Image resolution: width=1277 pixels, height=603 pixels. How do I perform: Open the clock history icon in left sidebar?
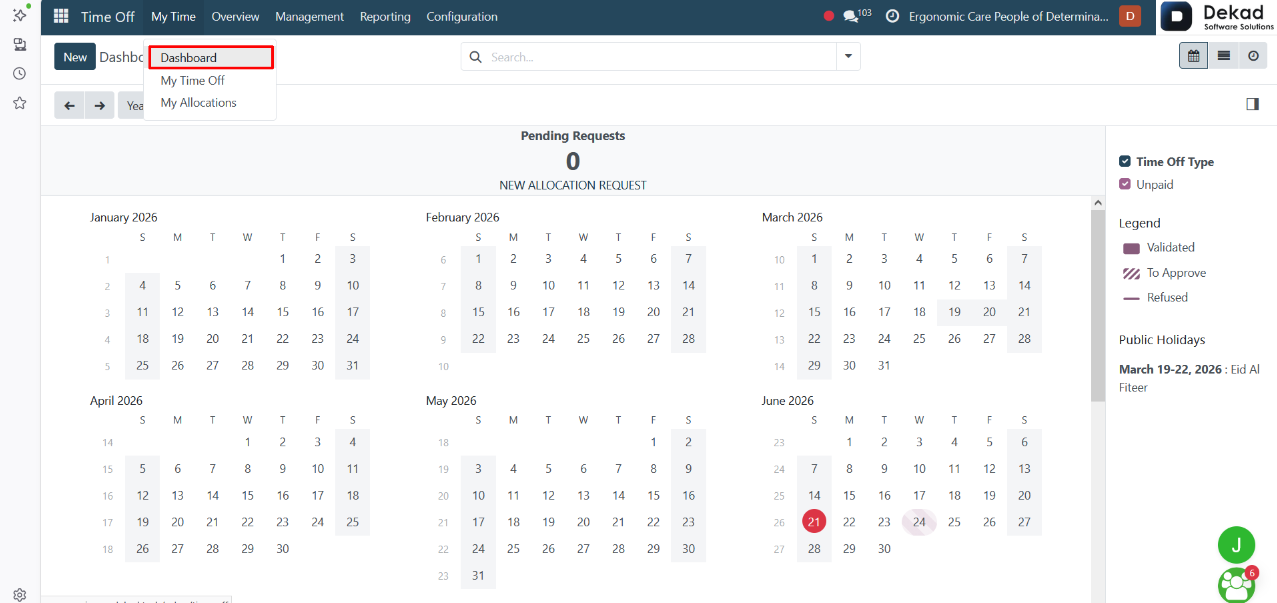pos(19,74)
